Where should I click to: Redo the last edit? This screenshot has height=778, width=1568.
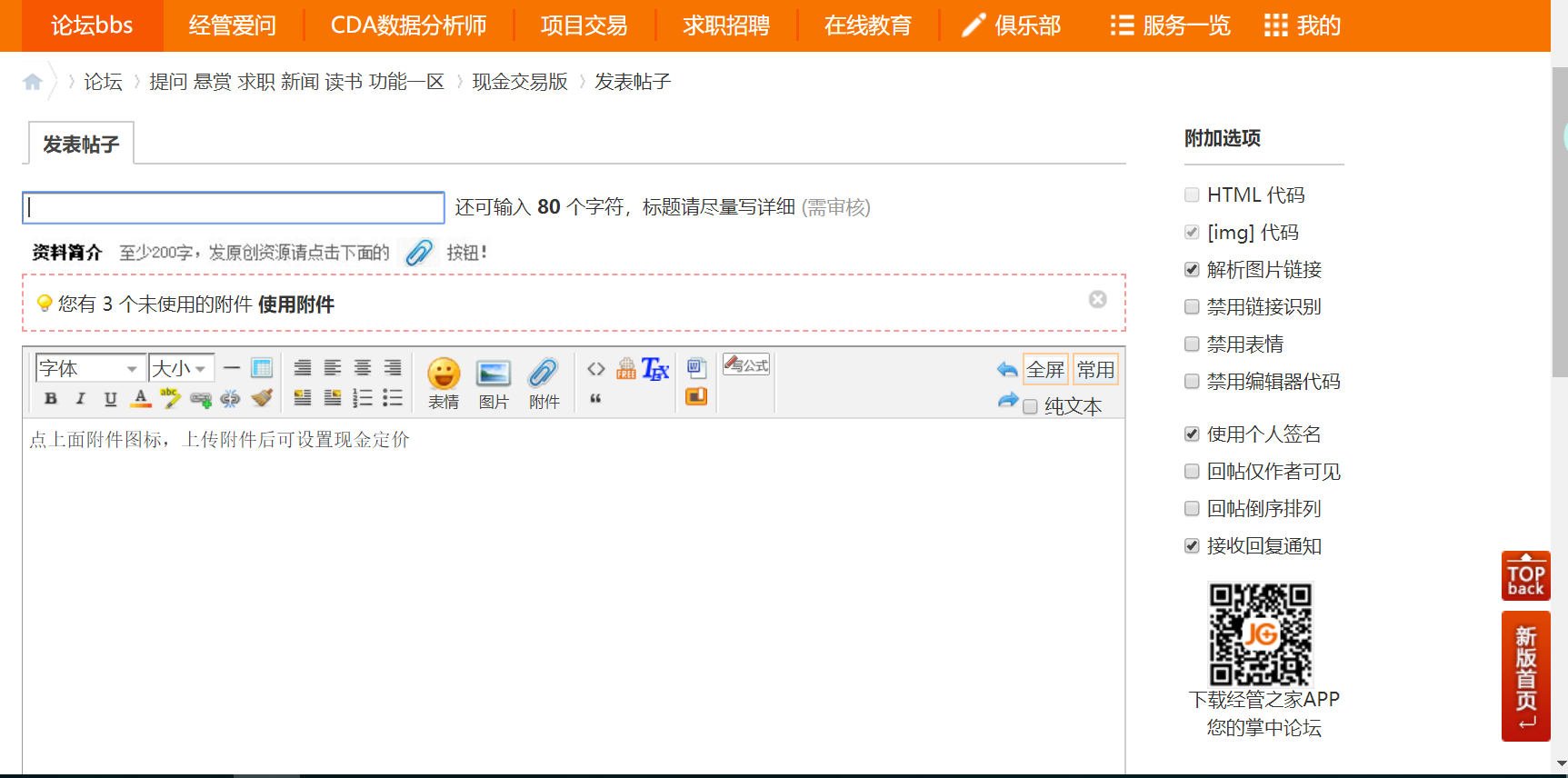click(x=1007, y=400)
